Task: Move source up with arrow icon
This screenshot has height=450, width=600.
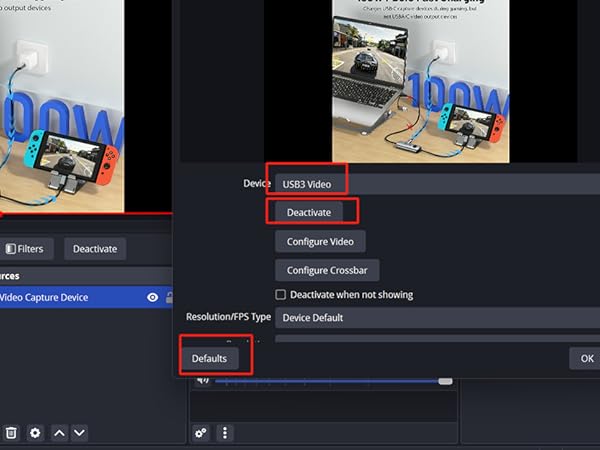Action: click(x=59, y=433)
